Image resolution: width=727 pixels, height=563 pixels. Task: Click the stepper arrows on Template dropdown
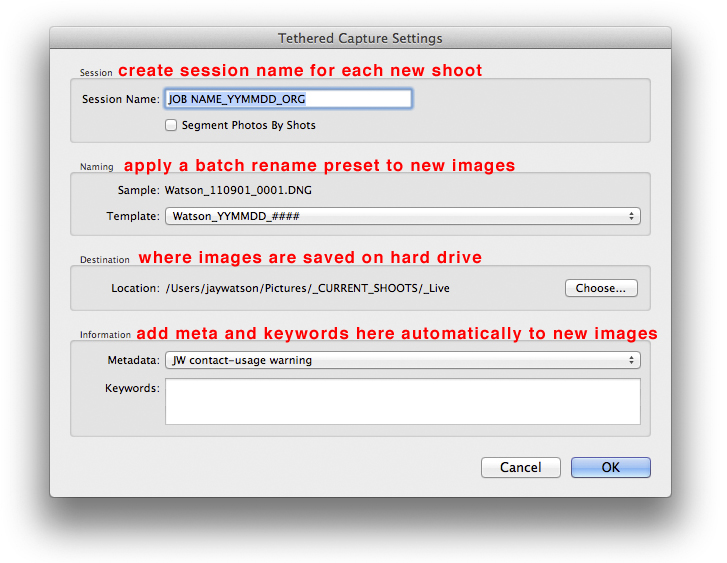click(x=631, y=216)
